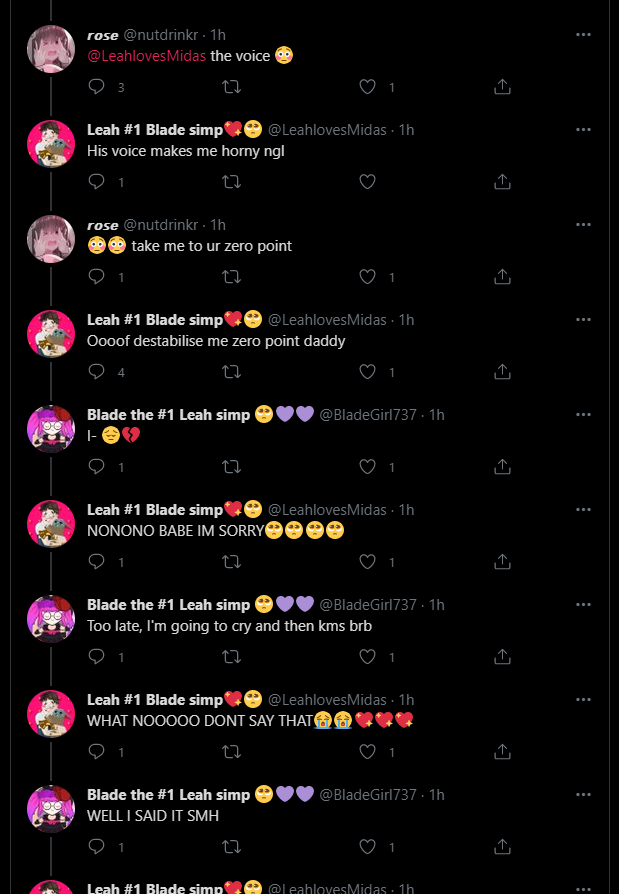This screenshot has width=619, height=894.
Task: Open more menu on Blade's "I-" tweet
Action: point(584,414)
